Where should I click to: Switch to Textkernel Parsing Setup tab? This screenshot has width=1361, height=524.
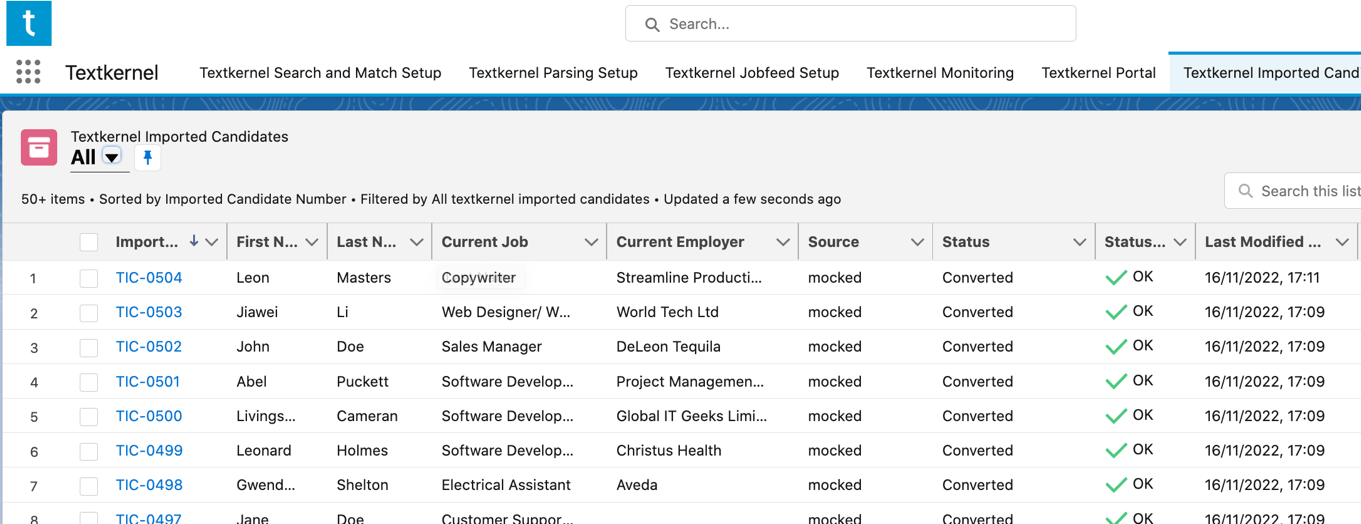(553, 72)
